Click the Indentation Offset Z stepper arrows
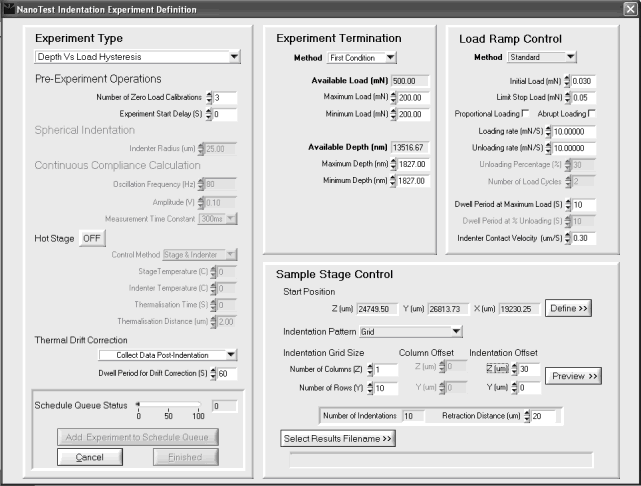Viewport: 641px width, 486px height. (x=515, y=369)
